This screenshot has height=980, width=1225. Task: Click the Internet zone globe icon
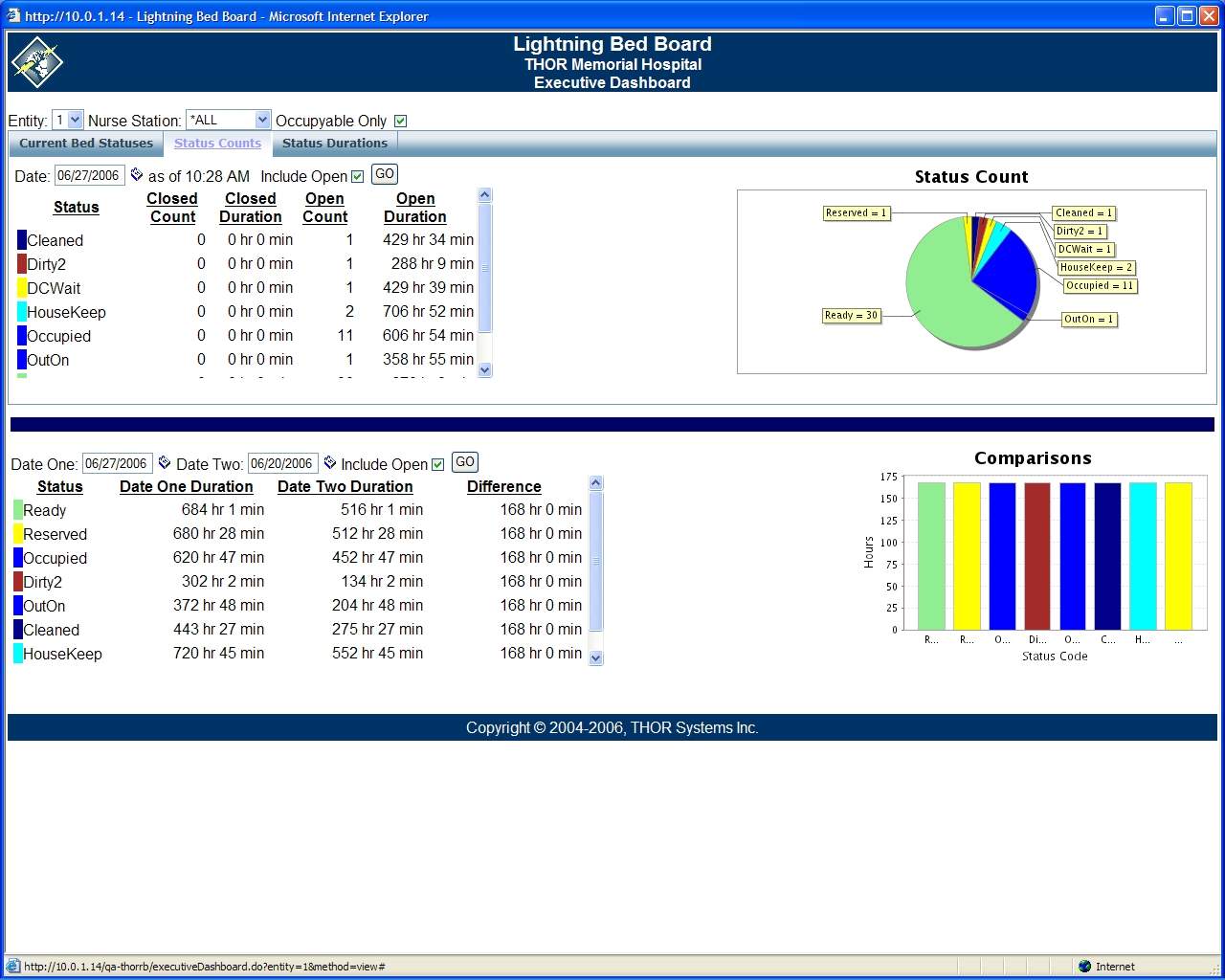coord(1084,966)
